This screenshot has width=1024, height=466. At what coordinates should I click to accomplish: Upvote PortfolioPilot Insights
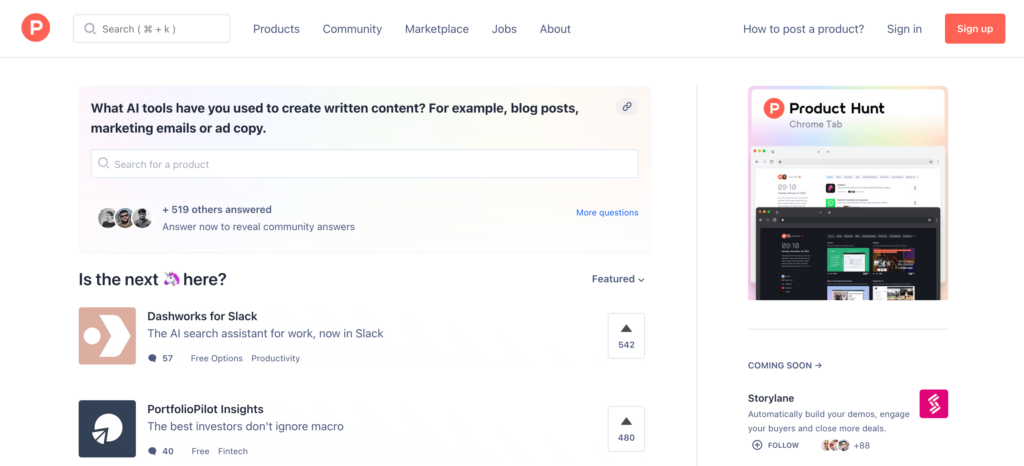626,429
